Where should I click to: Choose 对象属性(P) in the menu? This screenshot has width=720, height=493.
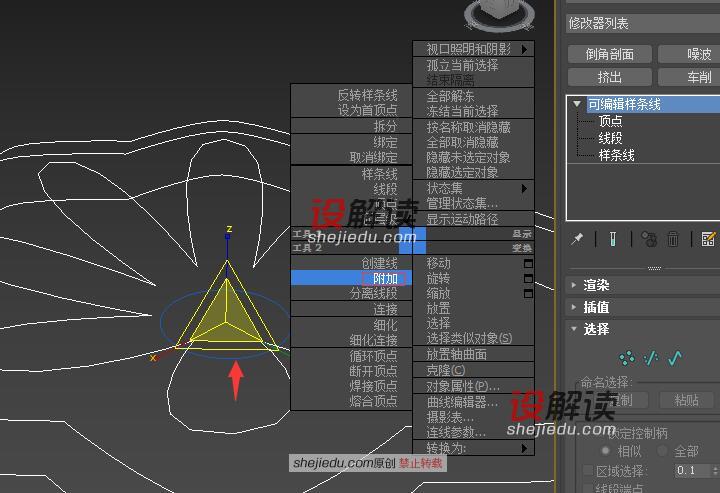point(473,386)
